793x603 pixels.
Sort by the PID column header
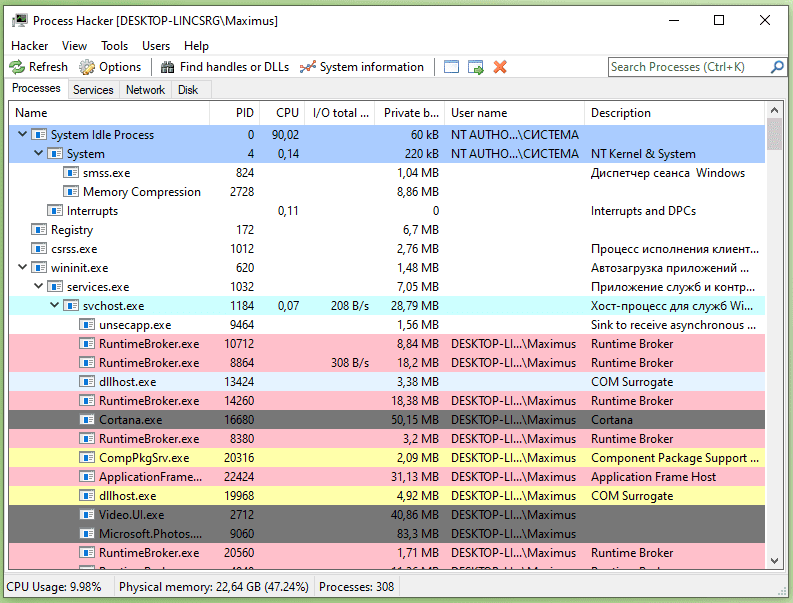coord(245,113)
